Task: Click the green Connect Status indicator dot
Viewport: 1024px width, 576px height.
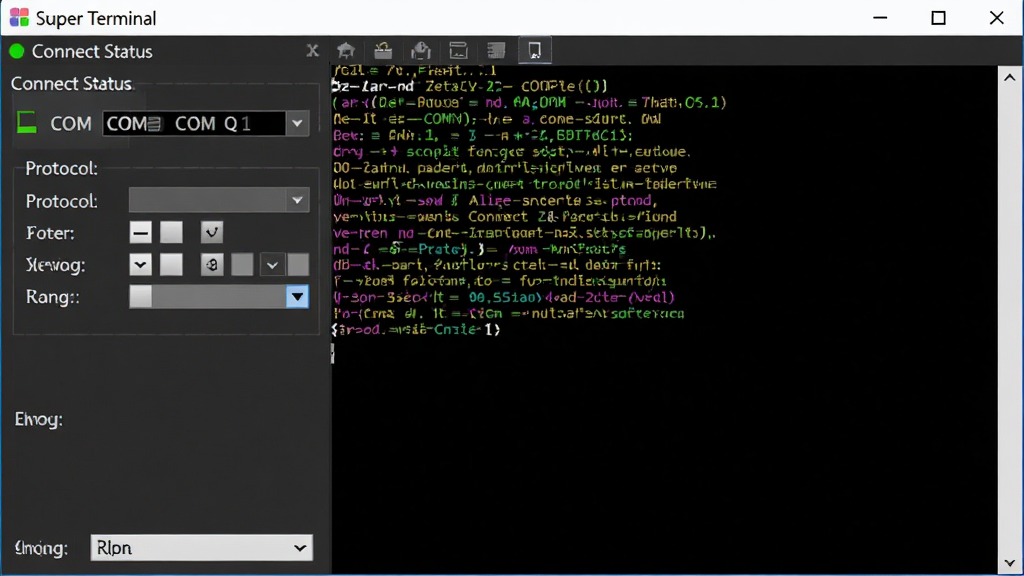Action: [x=16, y=51]
